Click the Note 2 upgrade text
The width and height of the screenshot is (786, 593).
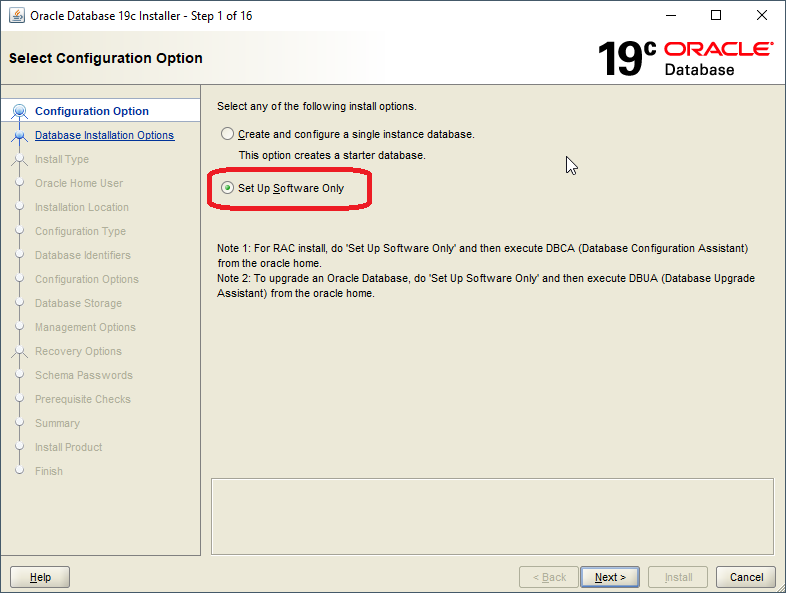[486, 286]
